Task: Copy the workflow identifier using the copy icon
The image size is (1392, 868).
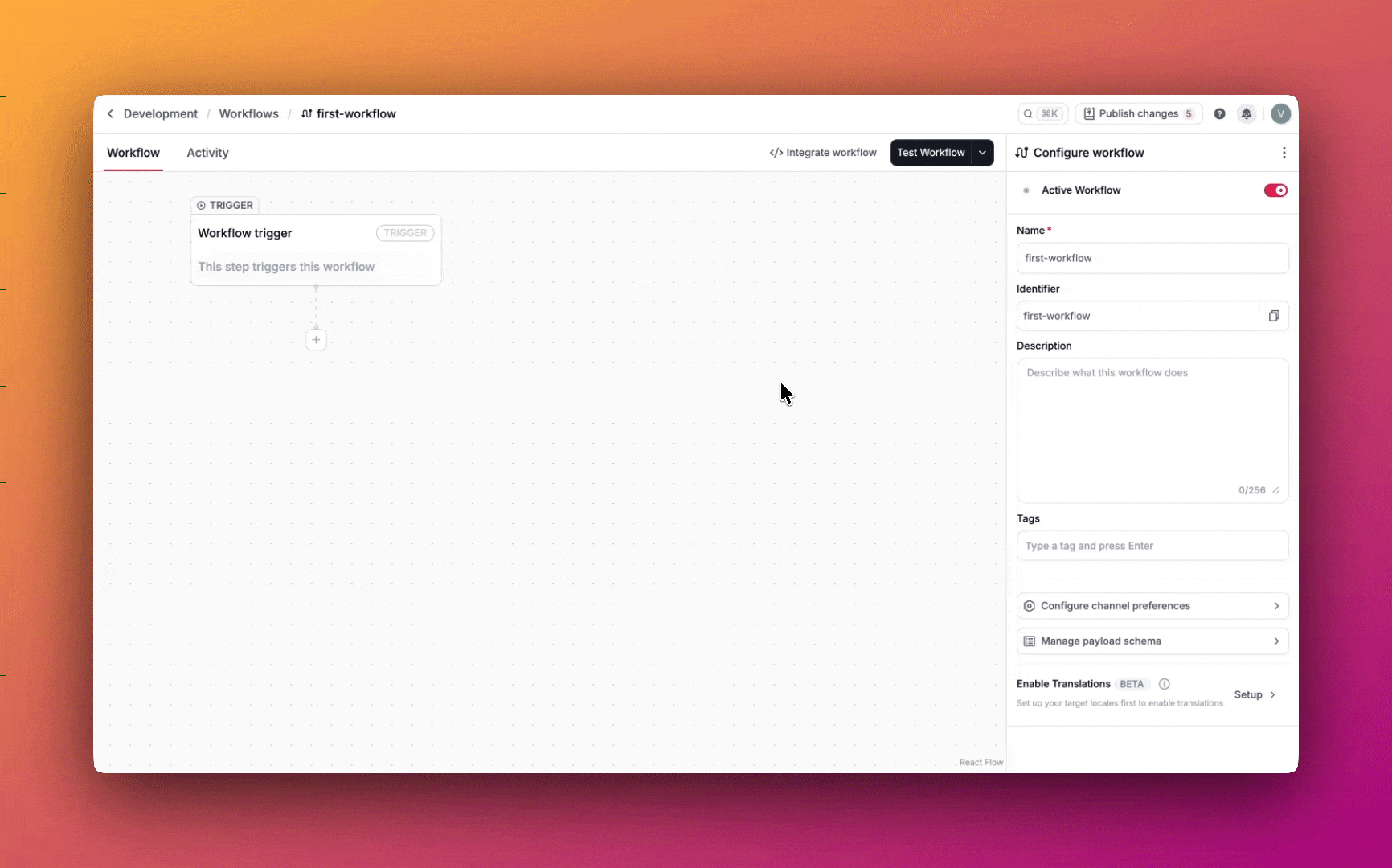Action: (x=1273, y=316)
